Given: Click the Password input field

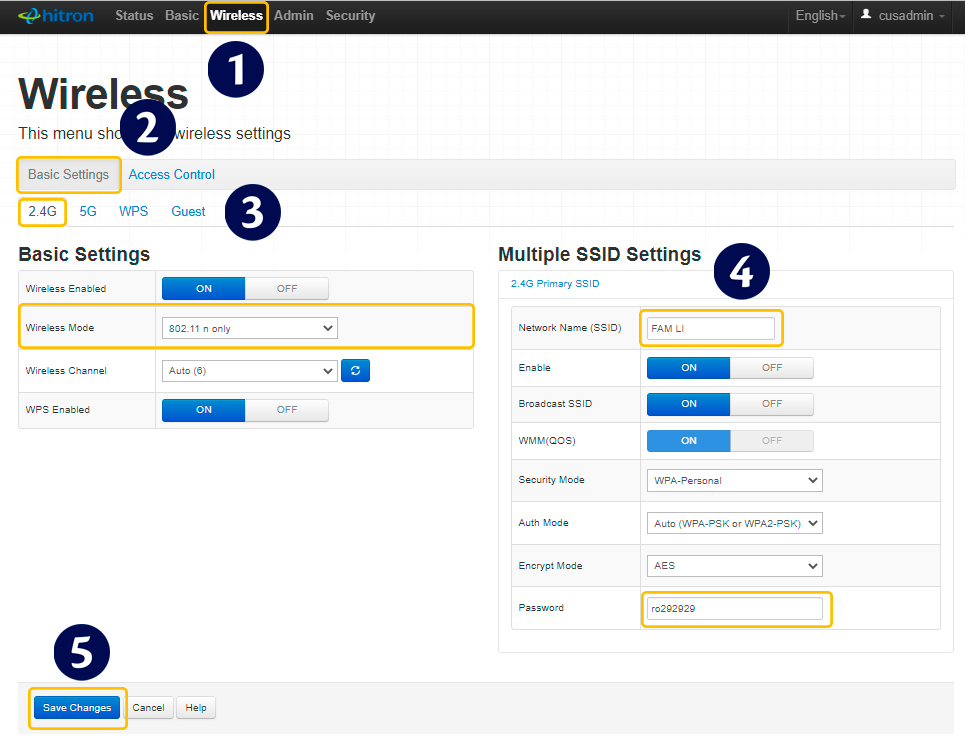Looking at the screenshot, I should (734, 608).
